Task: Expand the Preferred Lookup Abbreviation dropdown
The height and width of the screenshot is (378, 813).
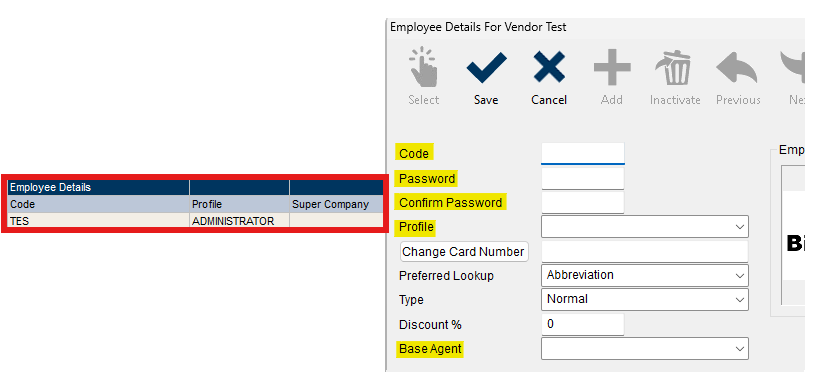Action: (644, 275)
